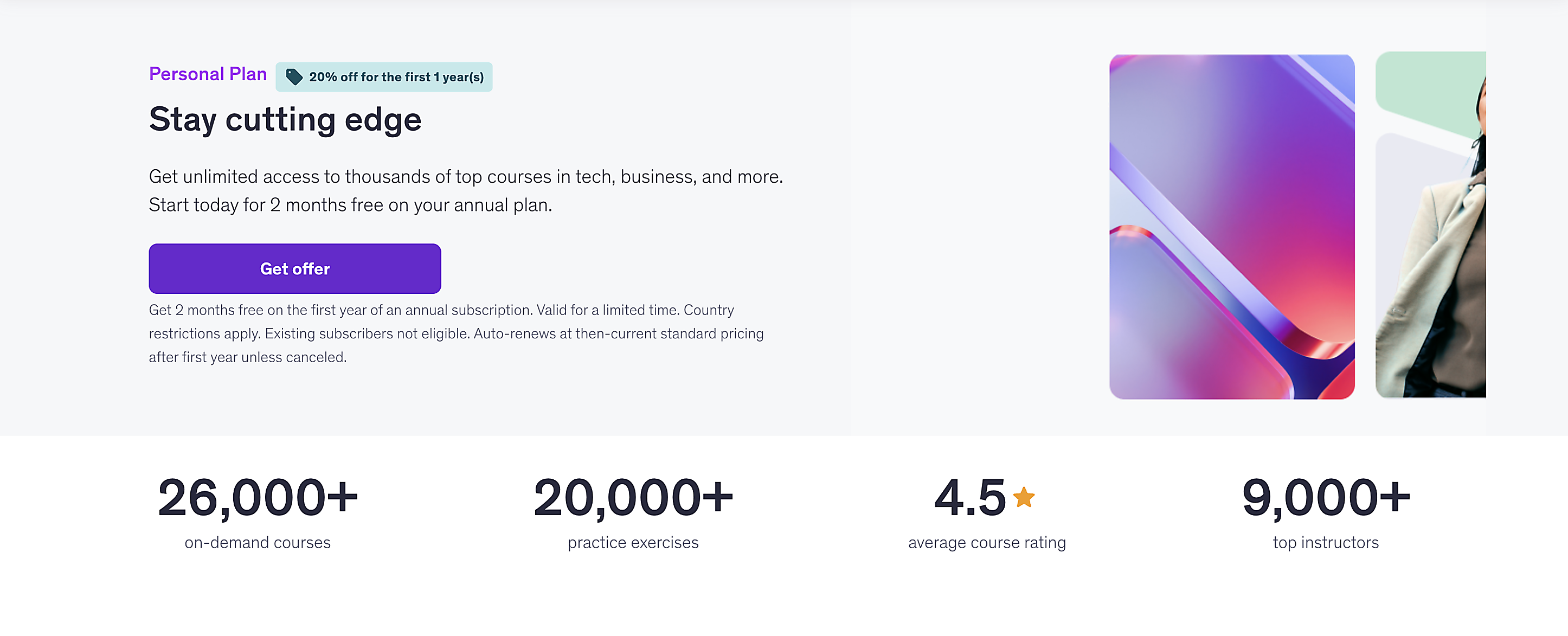Click the orange star rating icon
Image resolution: width=1568 pixels, height=636 pixels.
point(1023,497)
